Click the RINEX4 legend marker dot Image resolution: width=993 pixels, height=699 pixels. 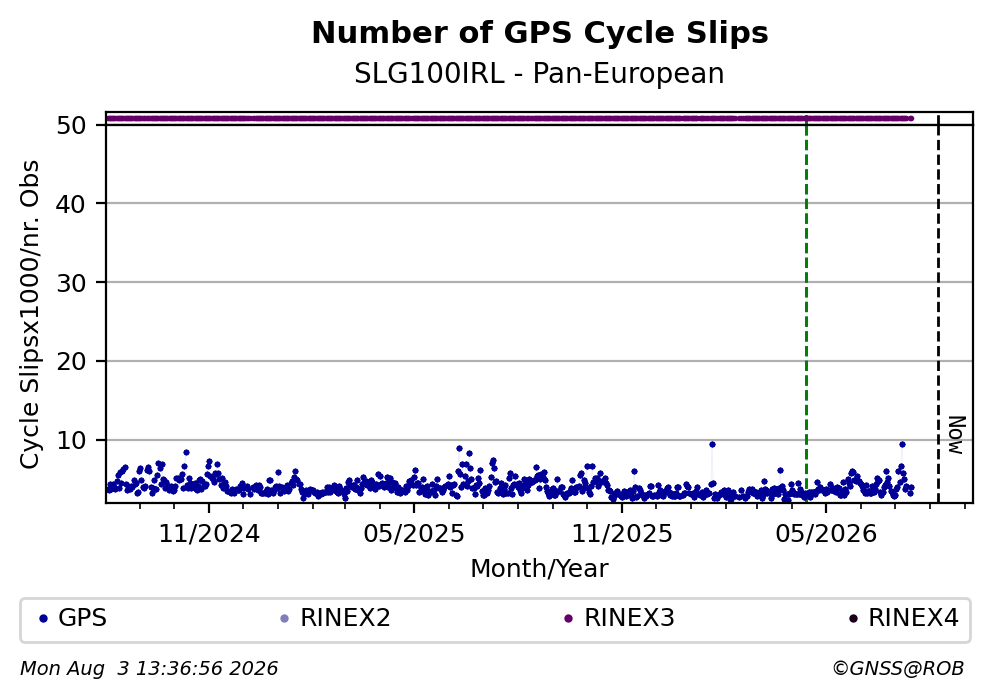(x=852, y=619)
